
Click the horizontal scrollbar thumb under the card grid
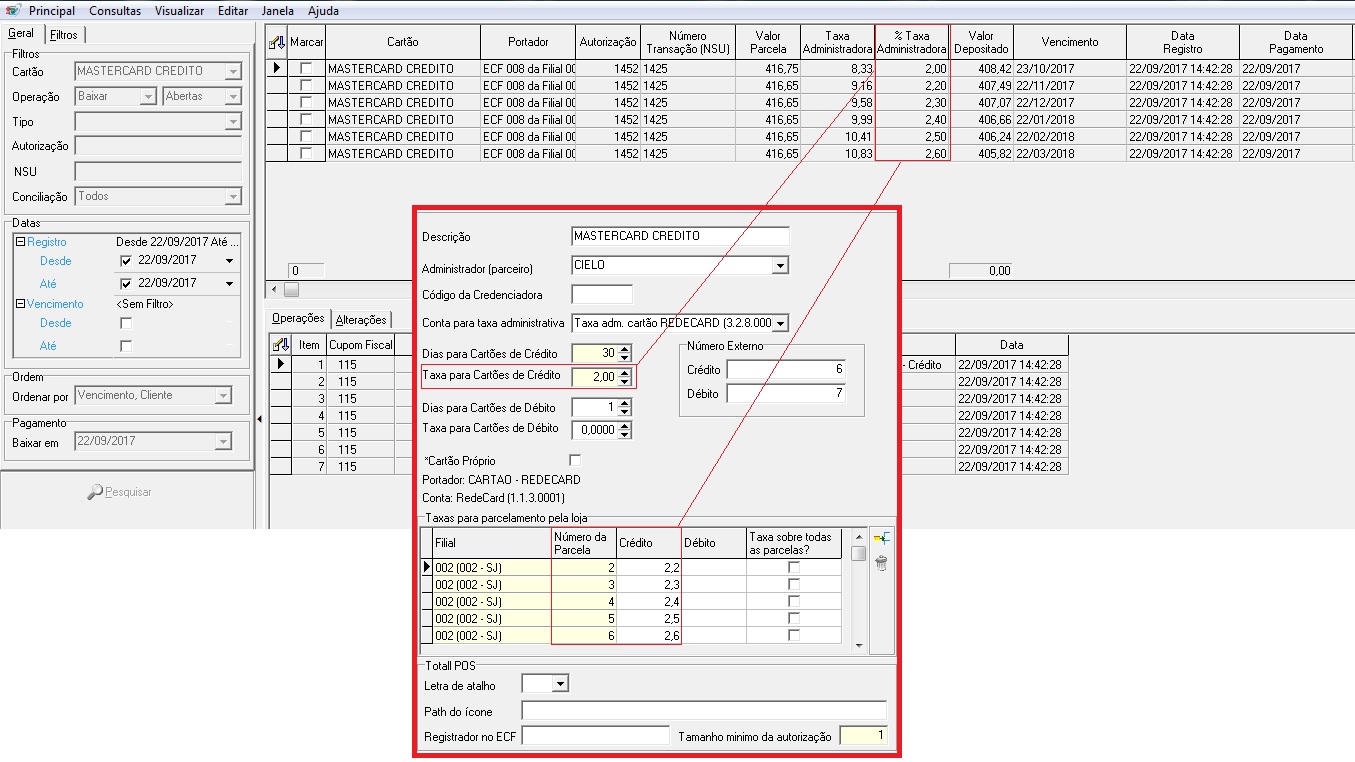(292, 290)
